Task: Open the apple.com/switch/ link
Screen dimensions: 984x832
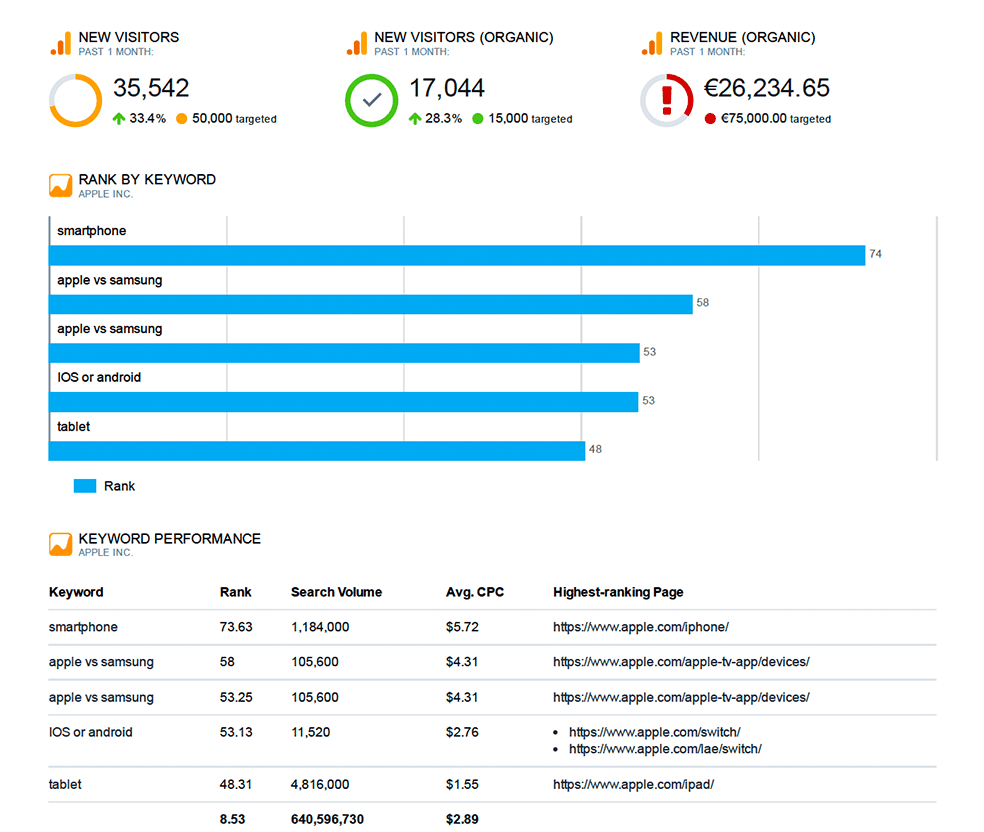Action: click(x=655, y=732)
